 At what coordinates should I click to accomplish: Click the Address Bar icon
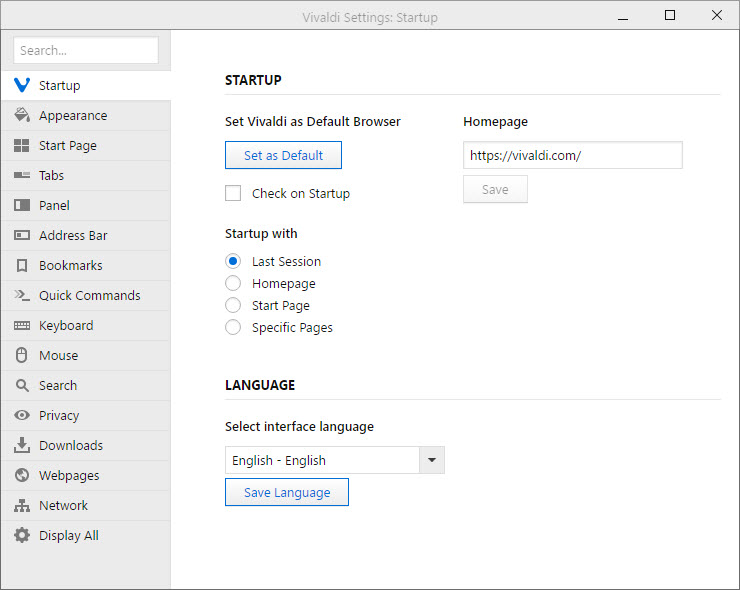pos(22,235)
